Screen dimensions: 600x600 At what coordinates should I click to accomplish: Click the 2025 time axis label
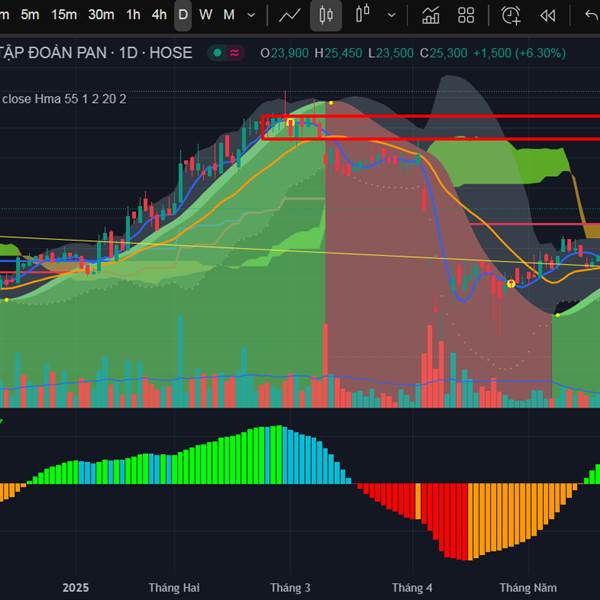click(76, 588)
